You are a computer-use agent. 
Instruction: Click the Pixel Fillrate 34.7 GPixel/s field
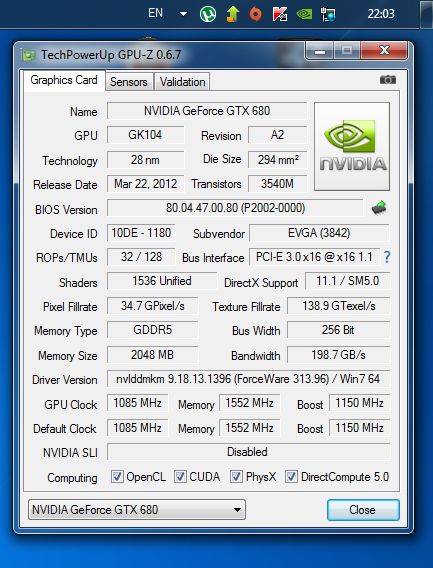(x=153, y=306)
